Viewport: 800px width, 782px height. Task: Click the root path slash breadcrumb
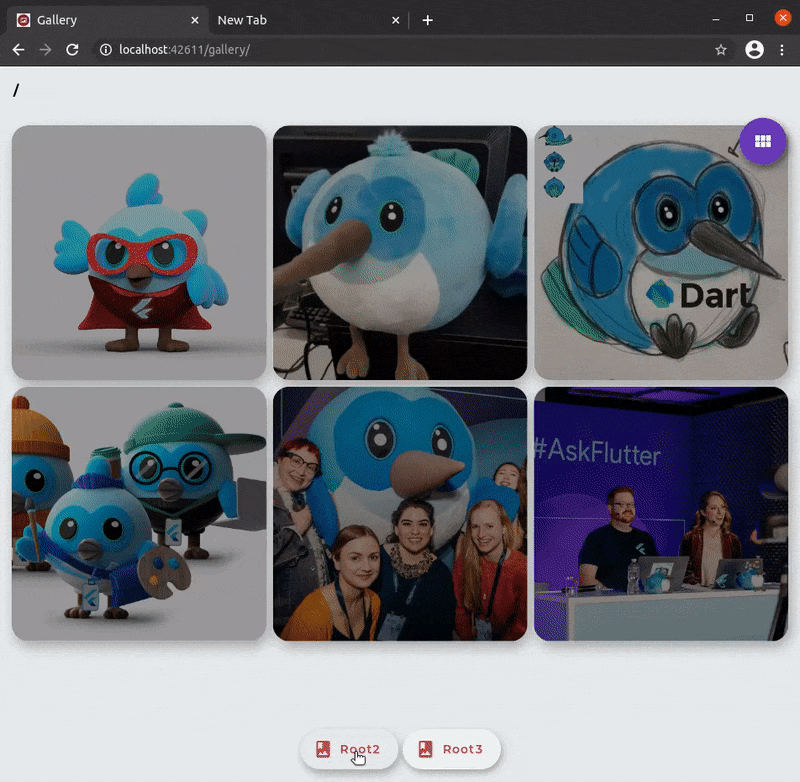[16, 90]
